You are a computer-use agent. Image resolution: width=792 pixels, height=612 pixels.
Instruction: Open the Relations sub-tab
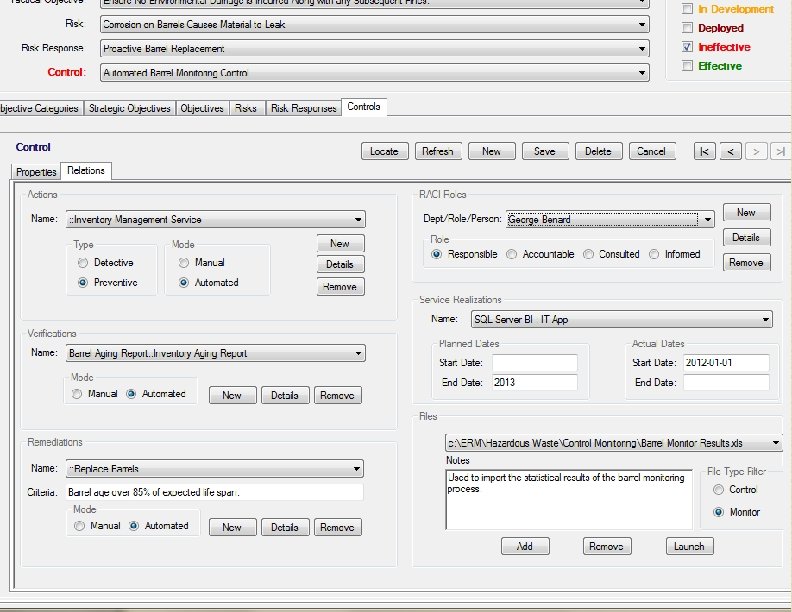pyautogui.click(x=86, y=170)
